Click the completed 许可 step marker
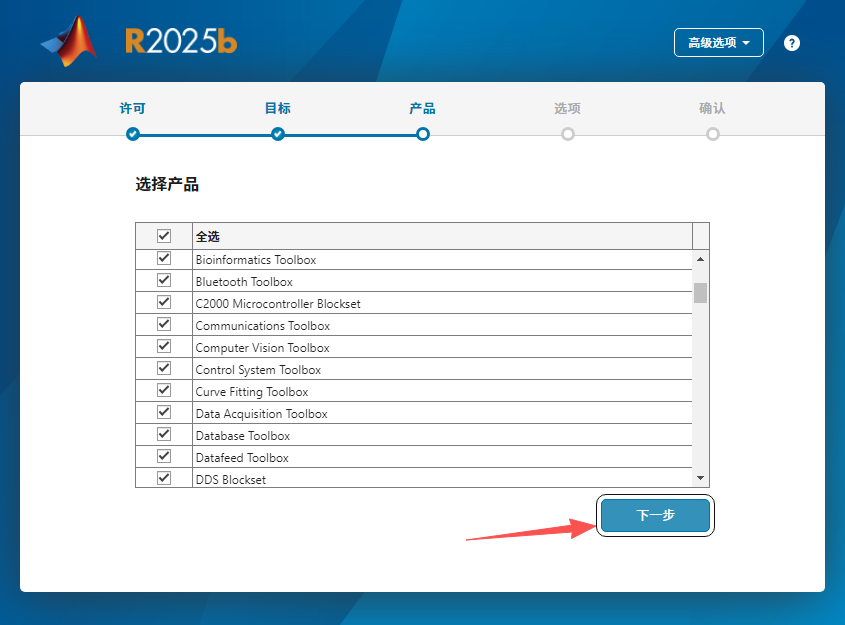The image size is (845, 625). (132, 133)
